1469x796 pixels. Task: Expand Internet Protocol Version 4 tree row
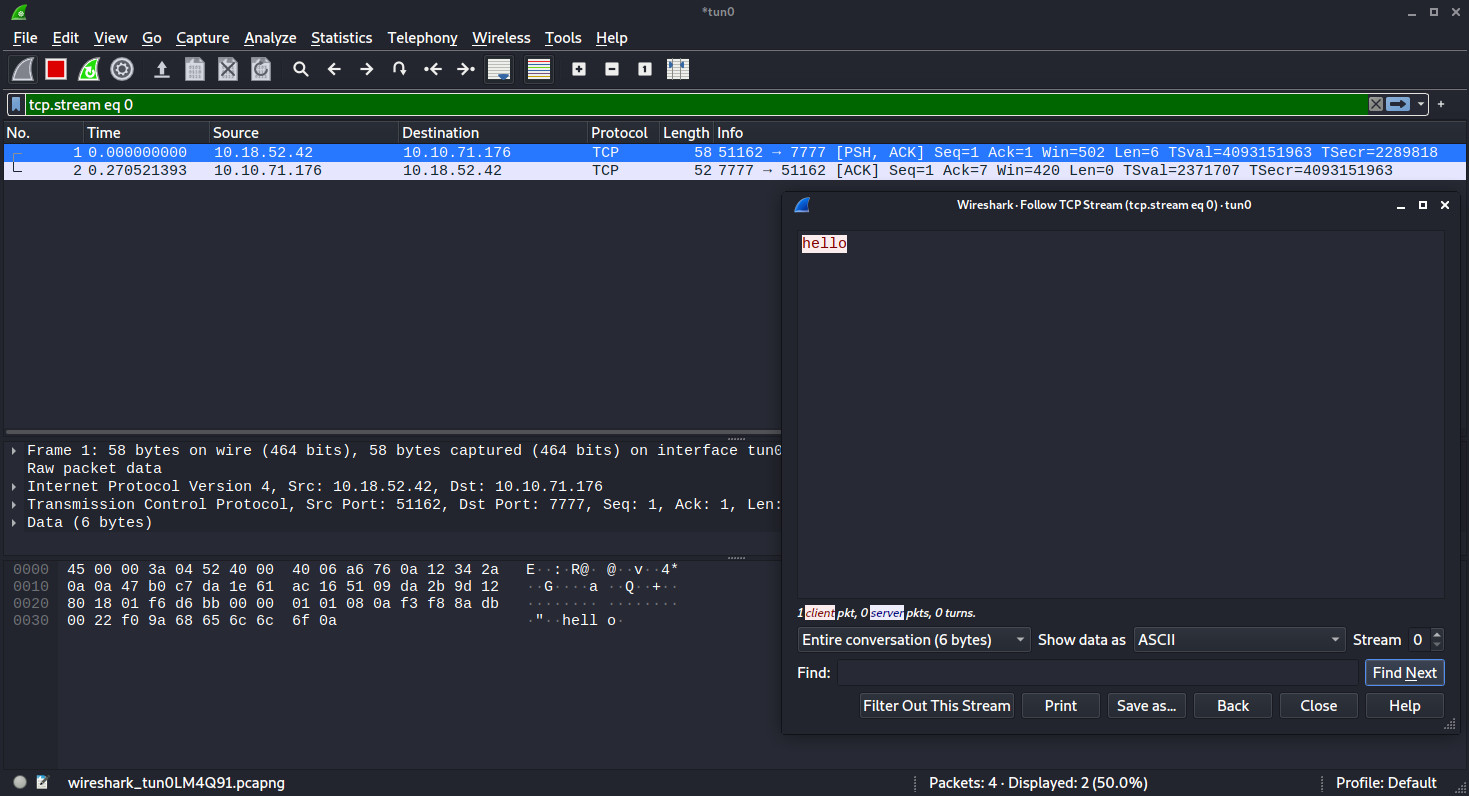14,487
